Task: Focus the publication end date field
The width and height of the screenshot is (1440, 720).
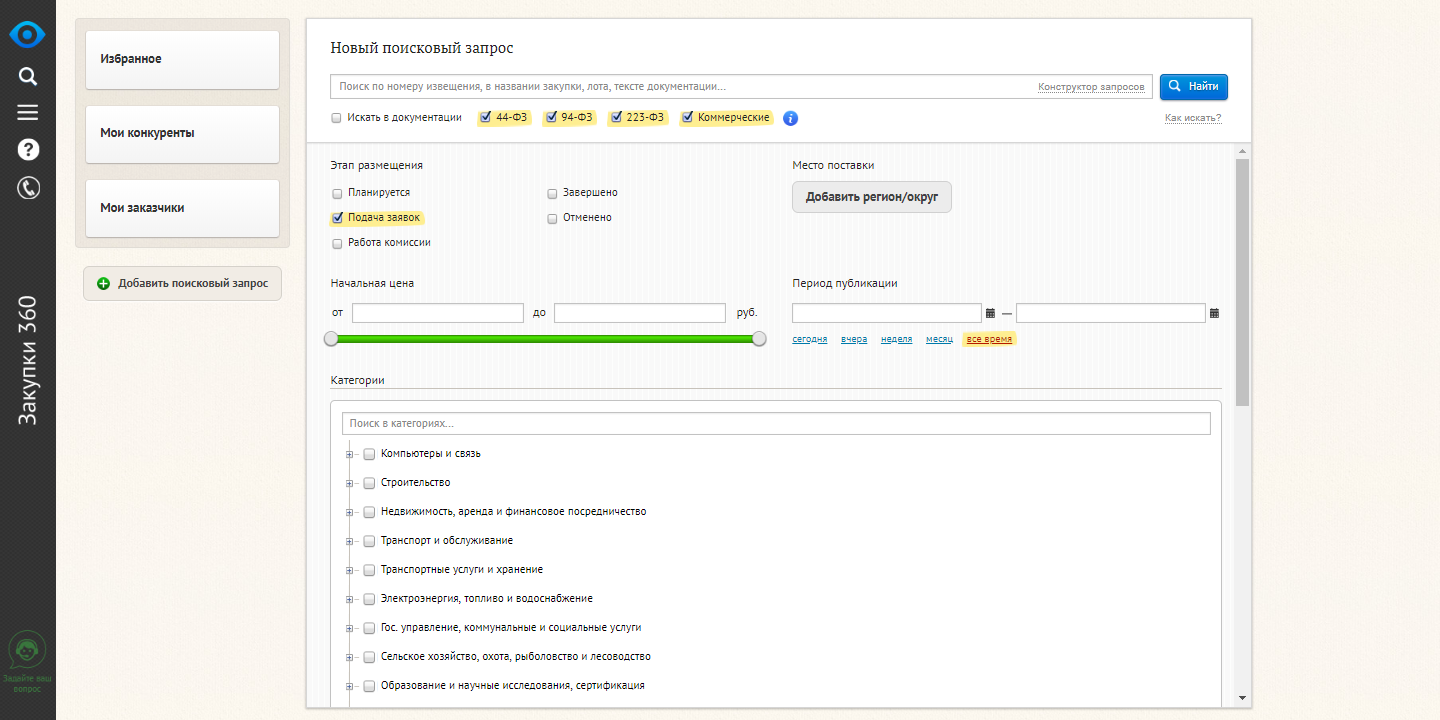Action: [x=1111, y=313]
